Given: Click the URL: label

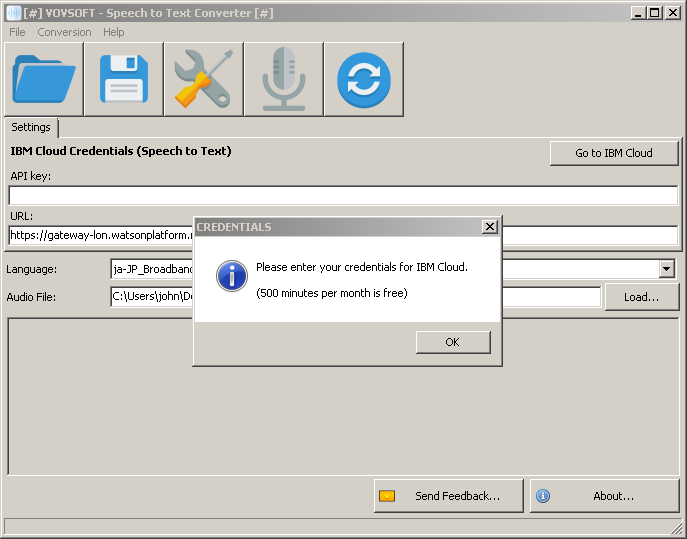Looking at the screenshot, I should tap(21, 216).
